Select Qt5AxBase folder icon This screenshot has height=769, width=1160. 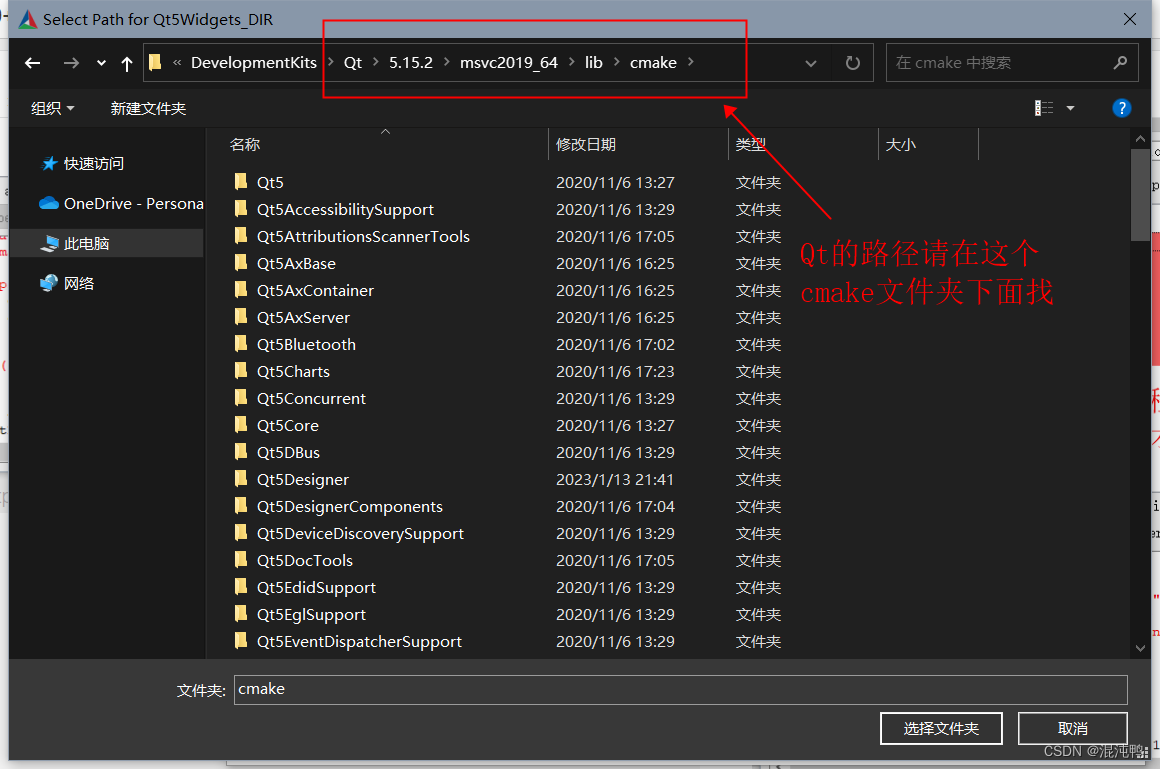pos(241,263)
